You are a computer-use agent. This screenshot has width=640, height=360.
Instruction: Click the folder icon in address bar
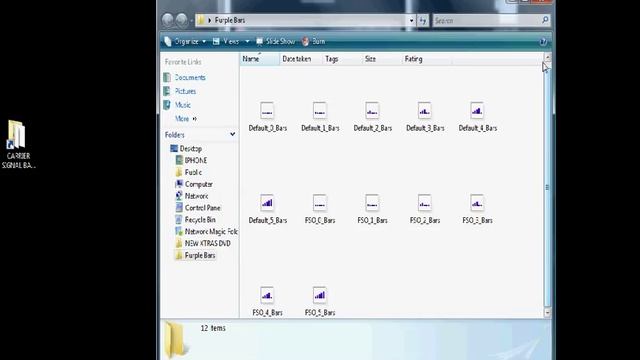click(x=201, y=20)
